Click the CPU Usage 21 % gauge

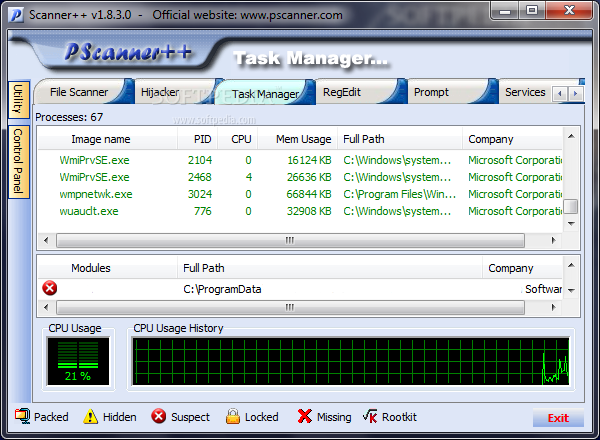78,361
